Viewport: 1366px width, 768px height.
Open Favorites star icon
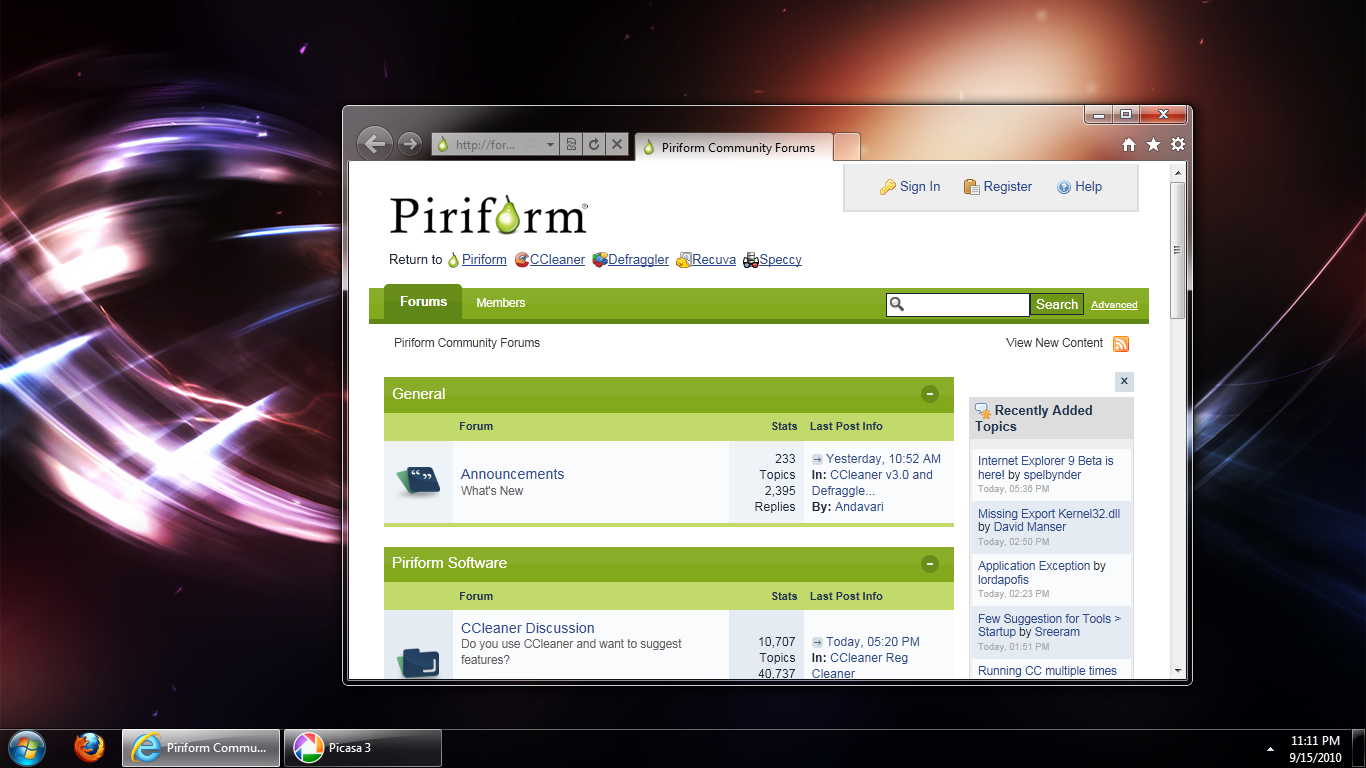click(x=1153, y=145)
